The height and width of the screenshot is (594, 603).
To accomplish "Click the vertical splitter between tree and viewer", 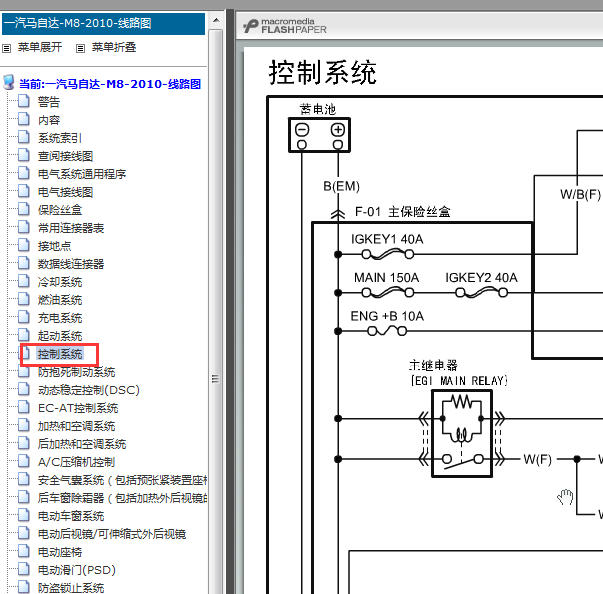I will 230,302.
